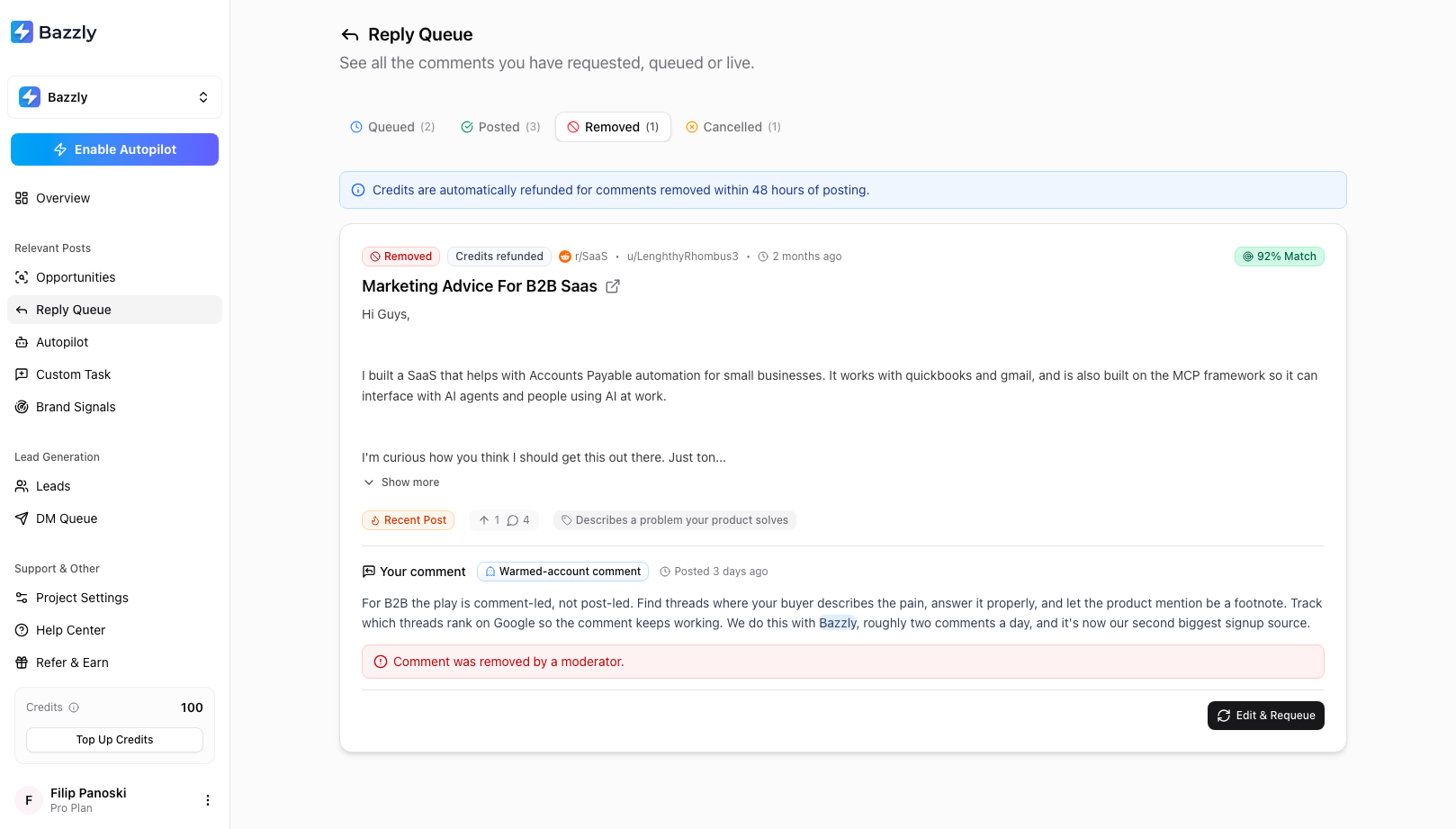This screenshot has height=829, width=1456.
Task: Click the Comment was removed by a moderator alert
Action: point(842,662)
